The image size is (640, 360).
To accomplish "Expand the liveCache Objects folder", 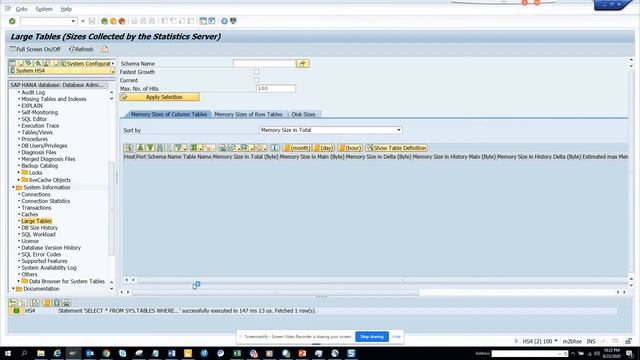I will [x=19, y=180].
